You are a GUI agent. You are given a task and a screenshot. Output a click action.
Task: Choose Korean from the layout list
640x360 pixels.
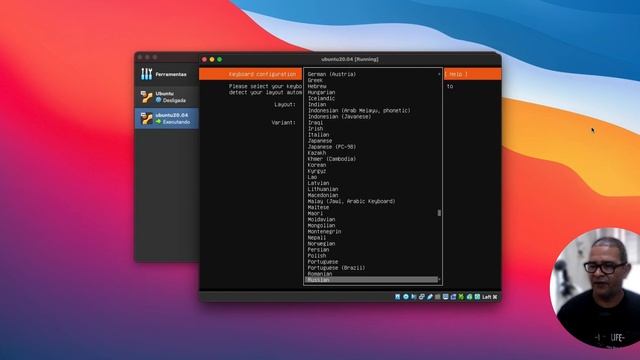coord(317,165)
